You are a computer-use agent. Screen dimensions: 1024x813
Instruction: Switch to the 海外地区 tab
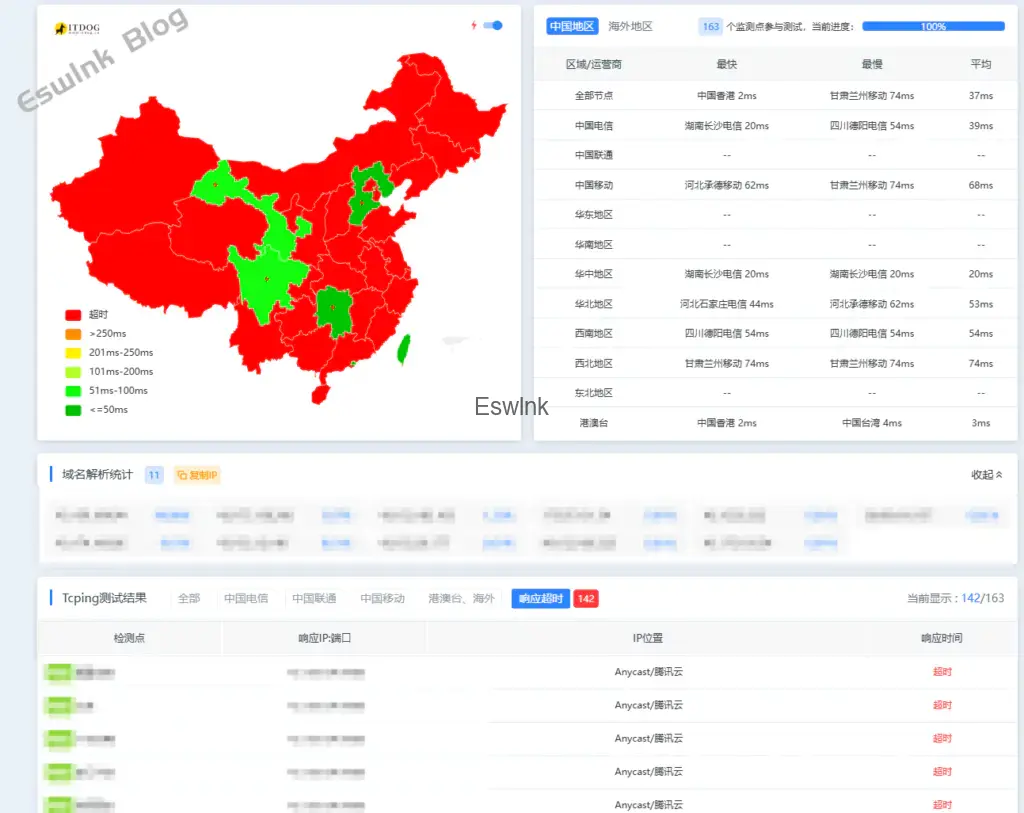point(630,27)
